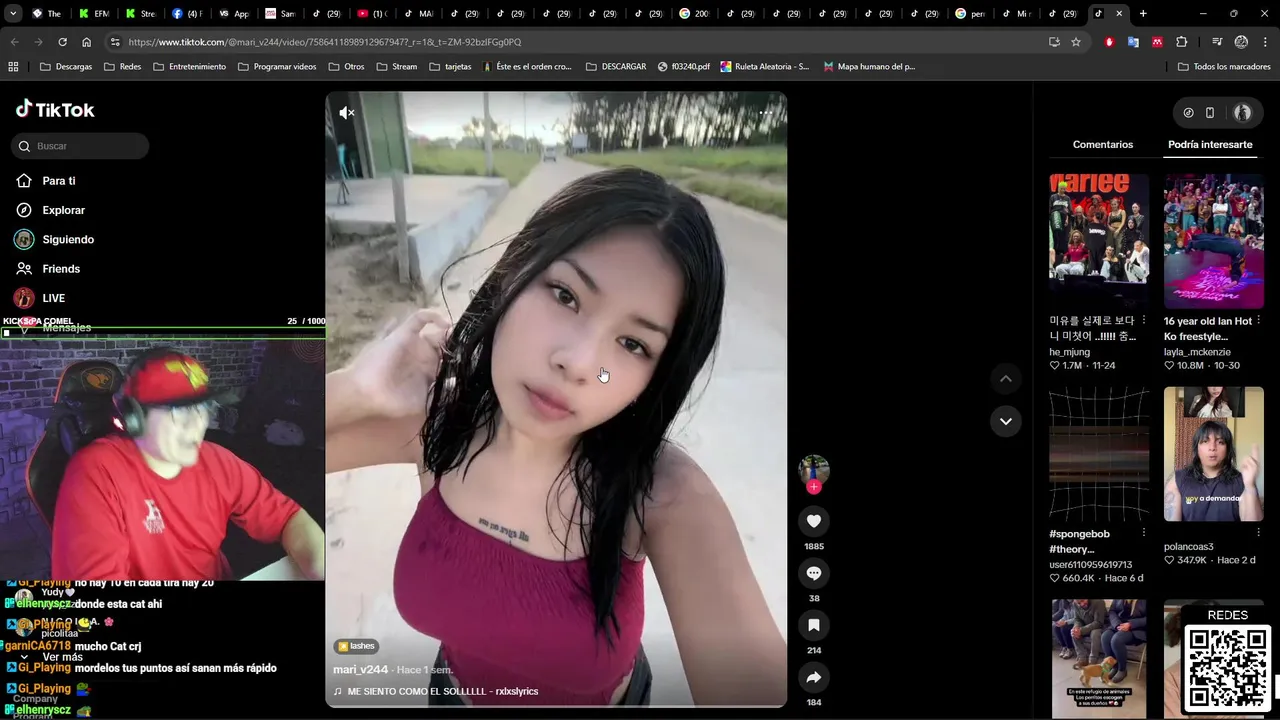Follow the creator via the red plus
Screen dimensions: 1280x720
click(x=814, y=487)
